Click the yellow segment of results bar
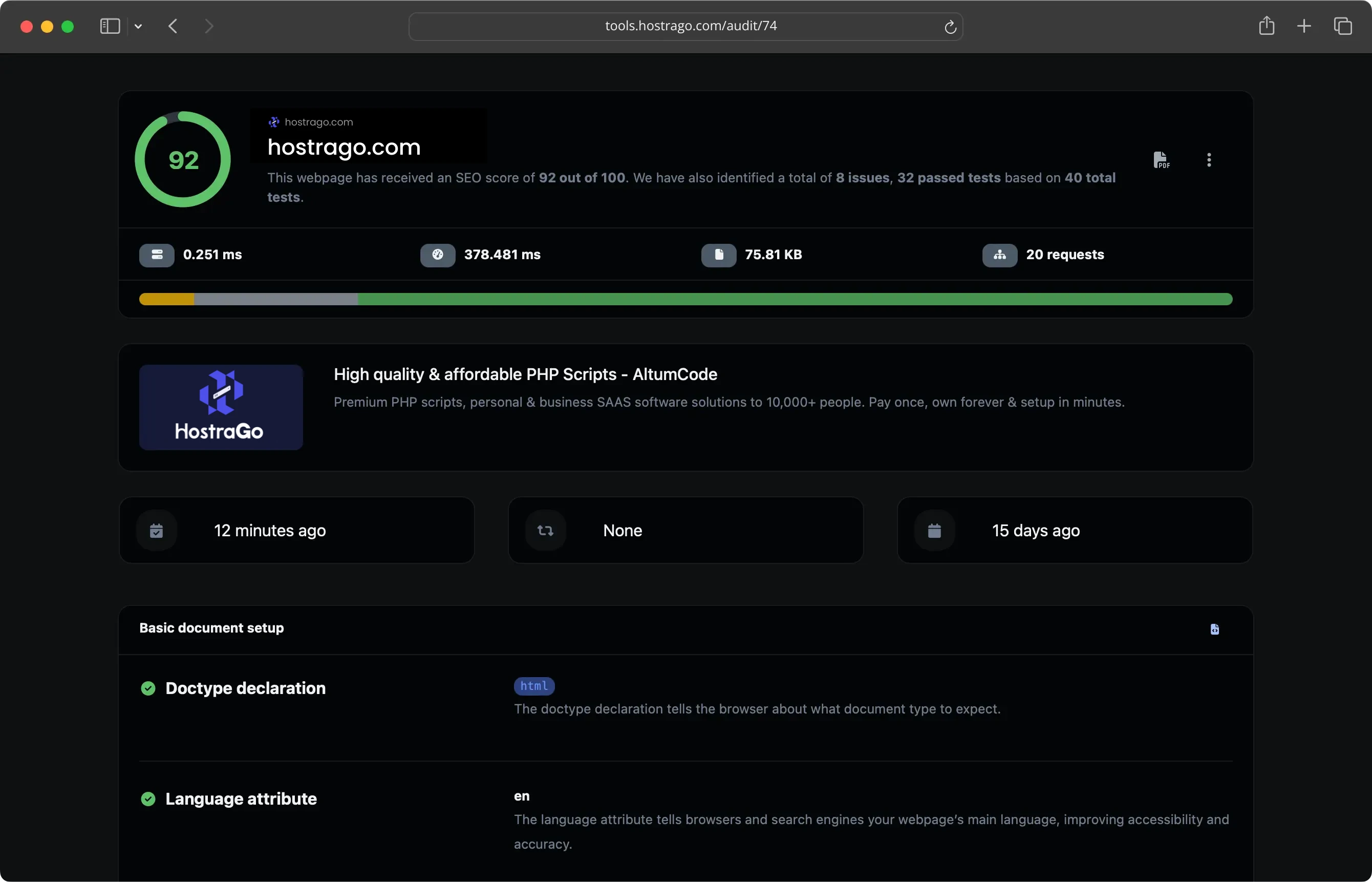1372x882 pixels. (166, 299)
